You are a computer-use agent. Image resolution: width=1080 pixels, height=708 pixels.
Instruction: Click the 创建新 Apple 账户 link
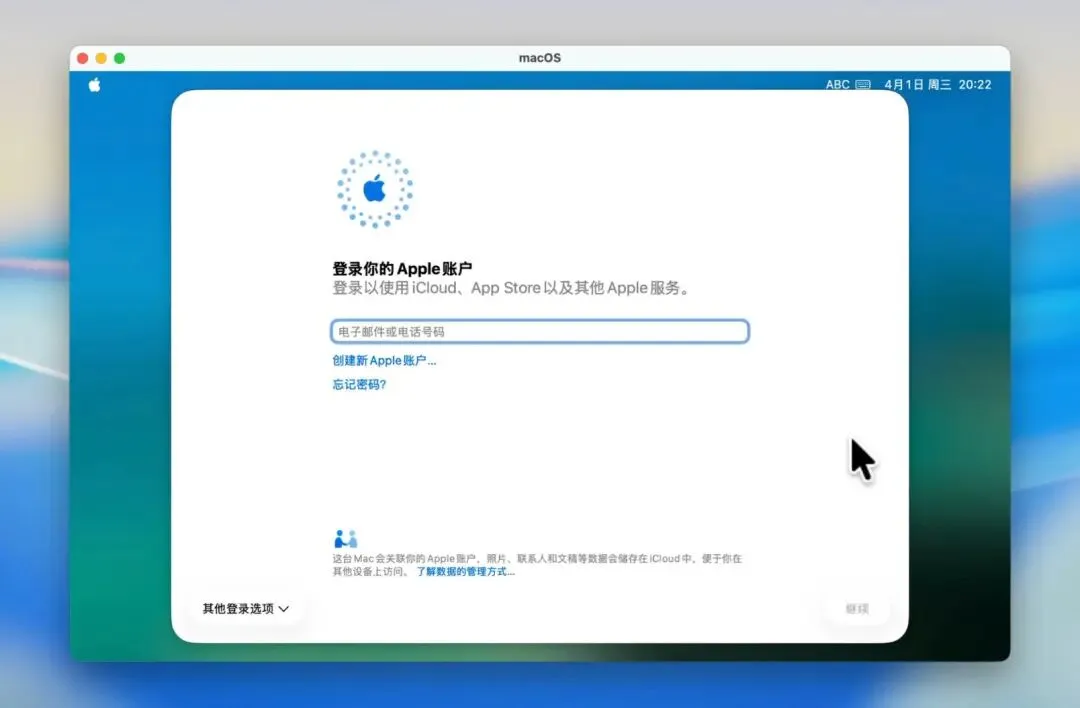pyautogui.click(x=384, y=360)
